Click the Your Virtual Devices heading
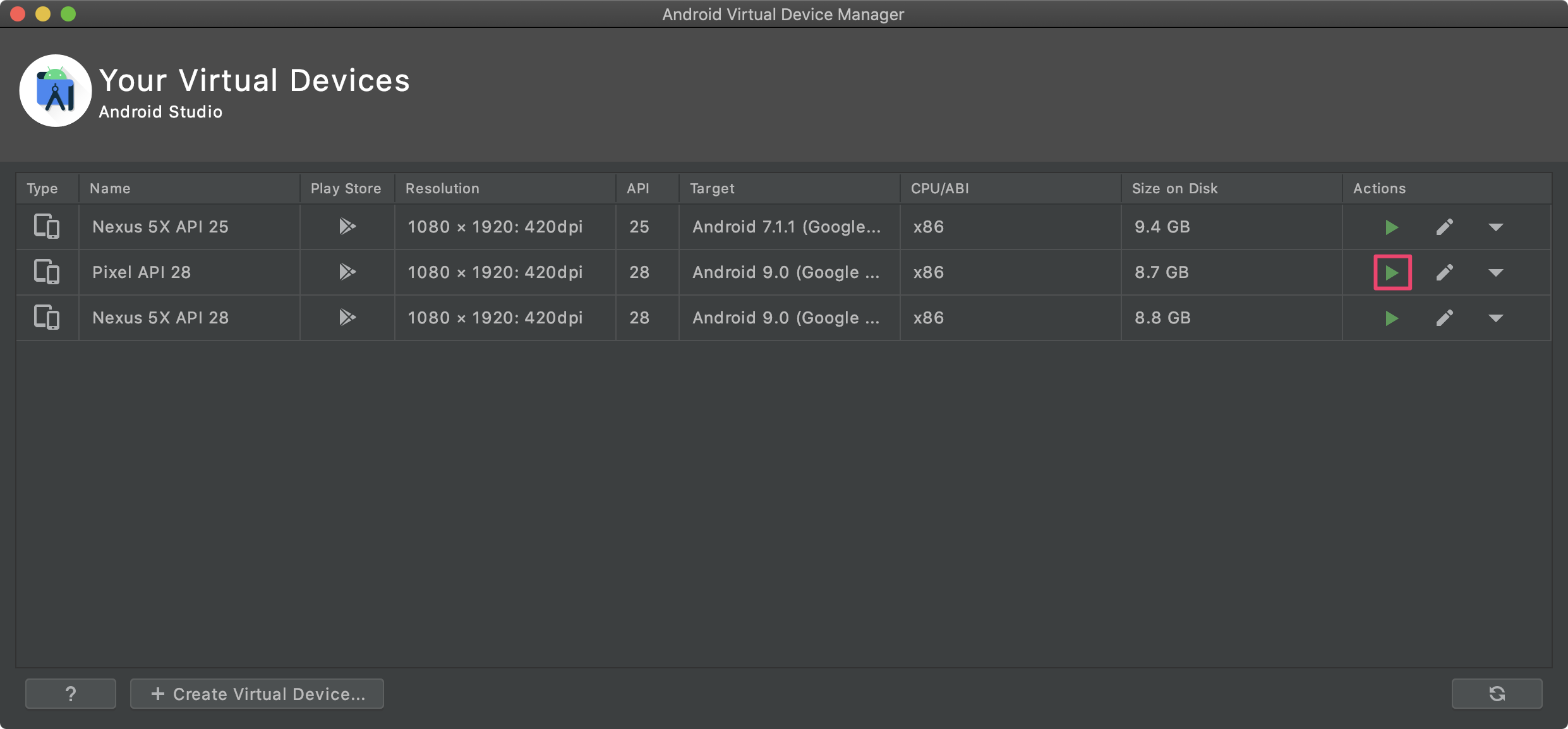The height and width of the screenshot is (729, 1568). [255, 81]
